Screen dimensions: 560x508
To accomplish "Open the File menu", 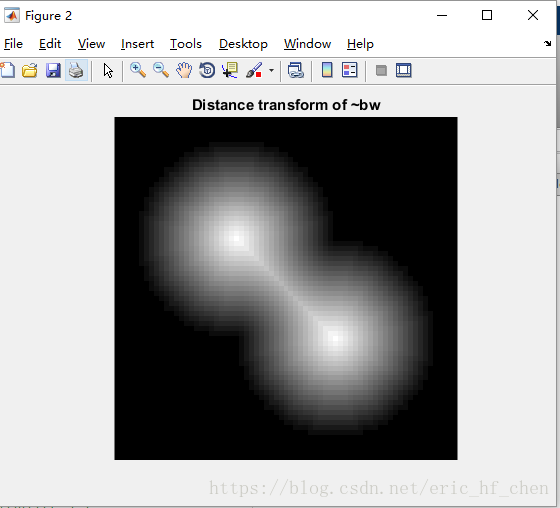I will click(13, 44).
